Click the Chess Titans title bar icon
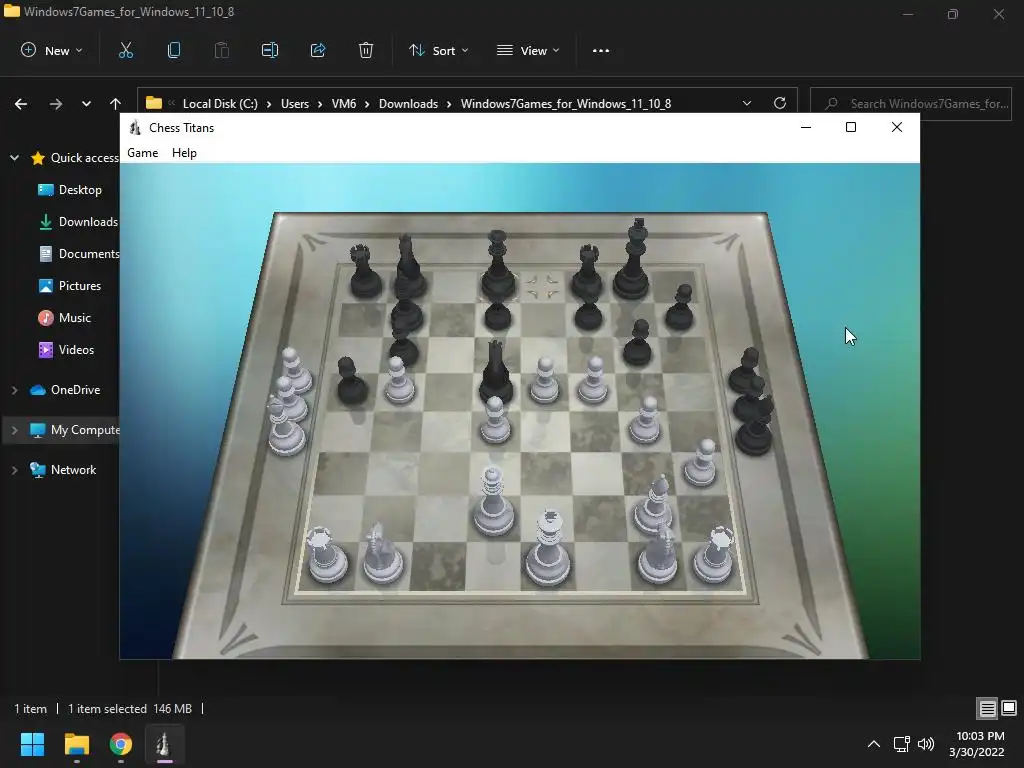Screen dimensions: 1024x768 (135, 128)
